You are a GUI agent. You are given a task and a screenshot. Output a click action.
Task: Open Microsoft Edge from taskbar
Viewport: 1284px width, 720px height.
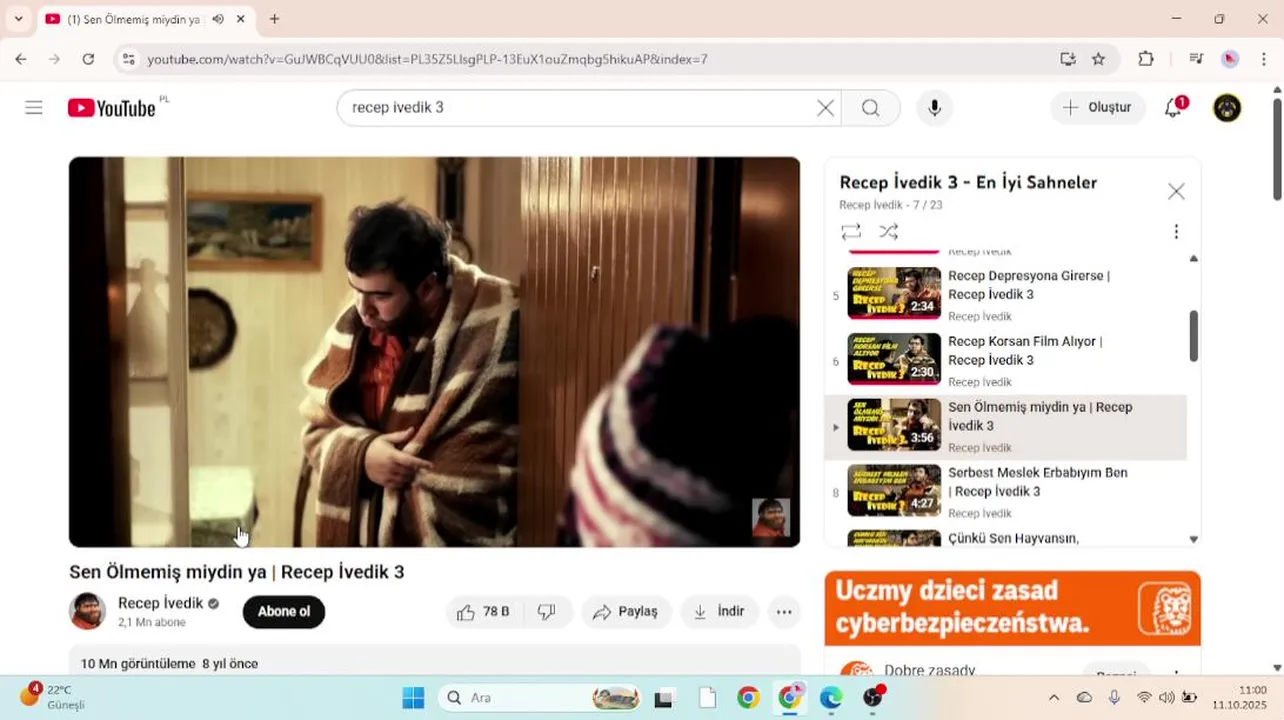click(831, 698)
